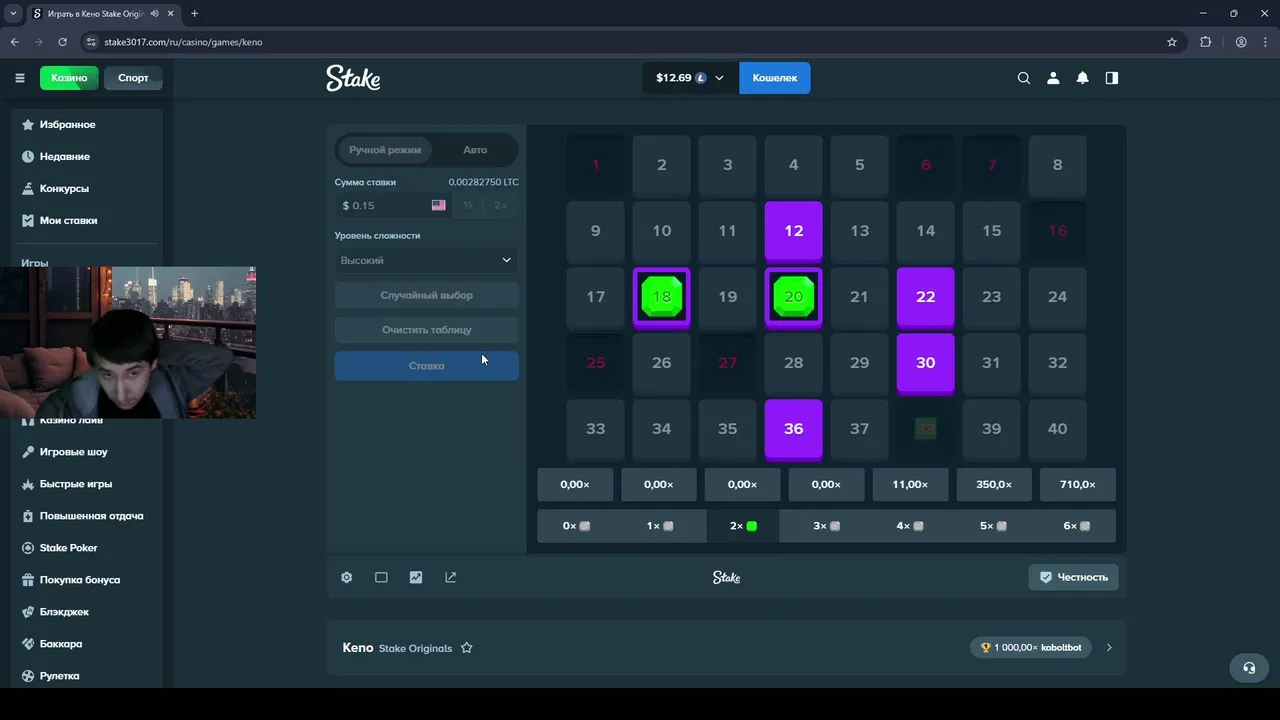Screen dimensions: 1280x720
Task: Expand the Keno high win chevron
Action: [1109, 648]
